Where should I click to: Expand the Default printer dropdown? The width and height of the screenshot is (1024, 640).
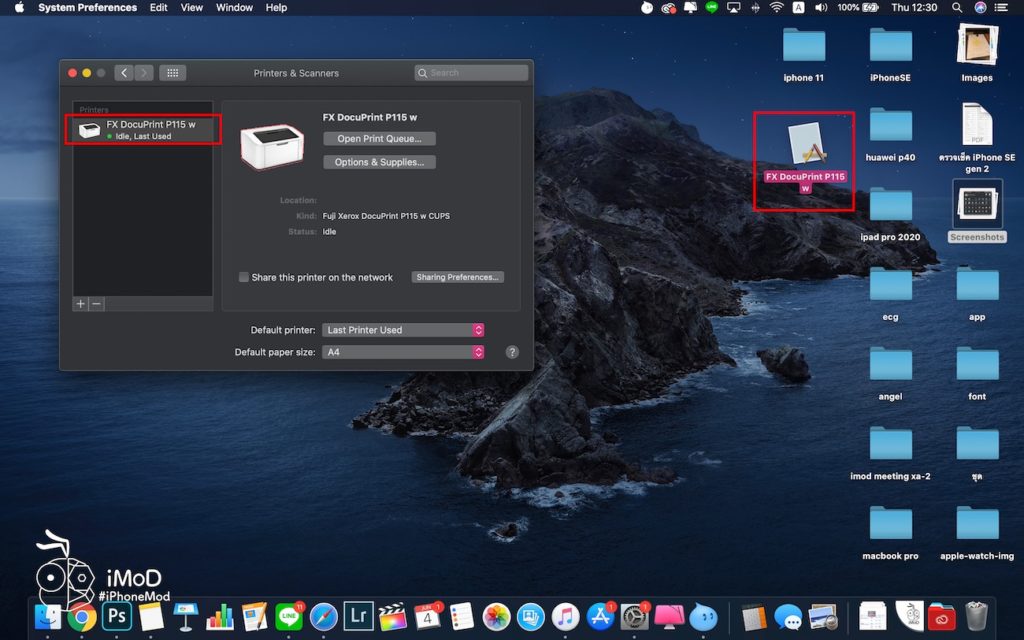tap(403, 330)
